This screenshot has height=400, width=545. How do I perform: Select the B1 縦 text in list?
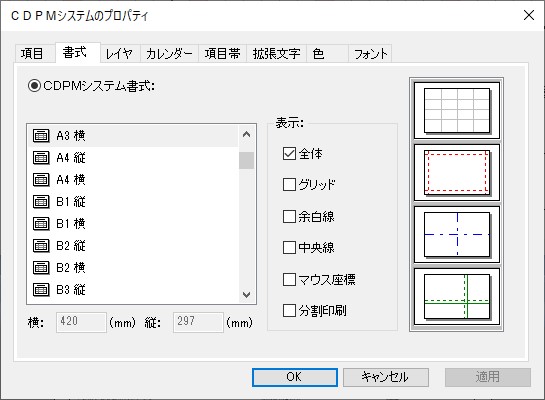click(x=71, y=202)
